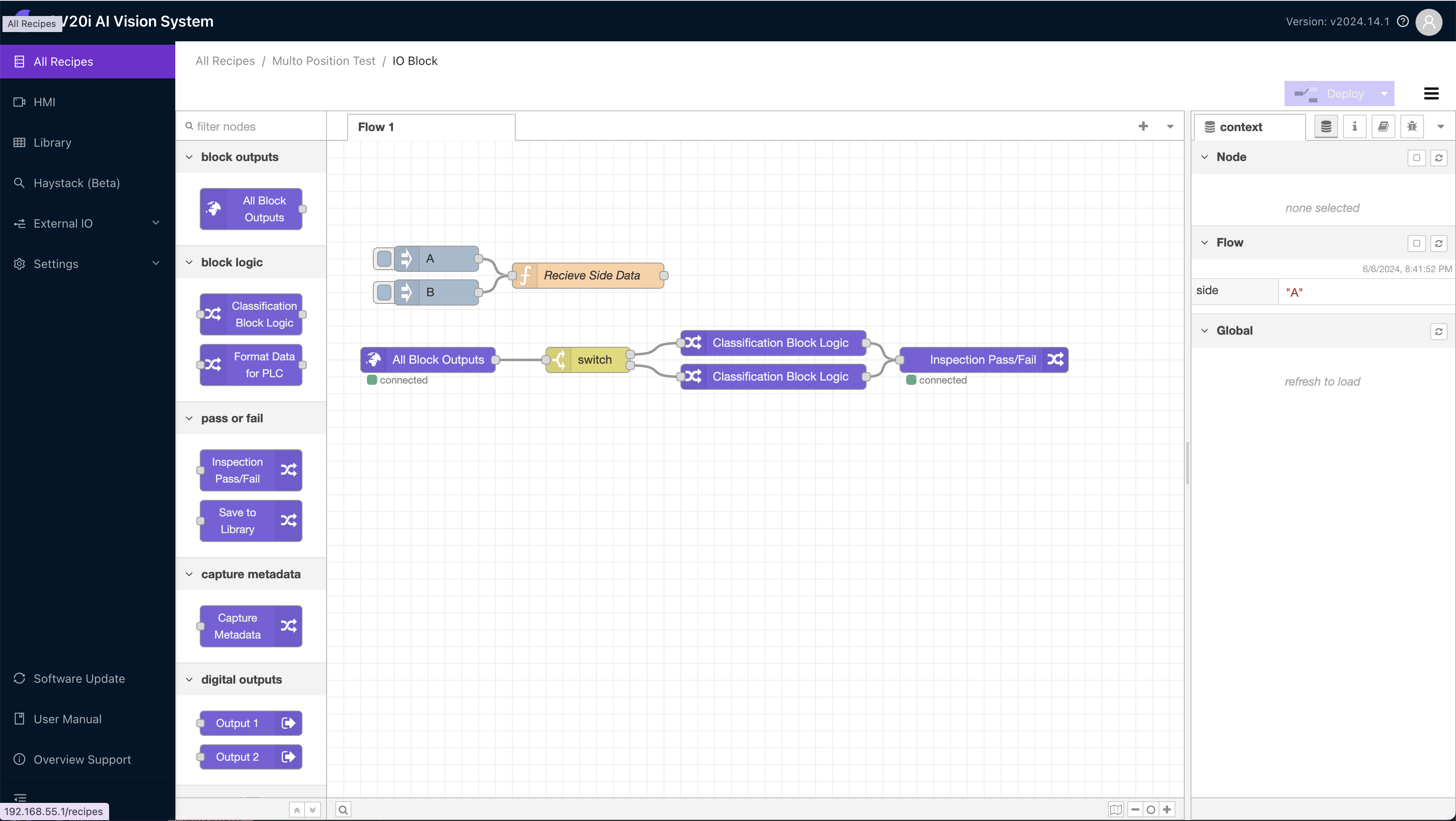Image resolution: width=1456 pixels, height=821 pixels.
Task: Select the Flow 1 tab
Action: [376, 127]
